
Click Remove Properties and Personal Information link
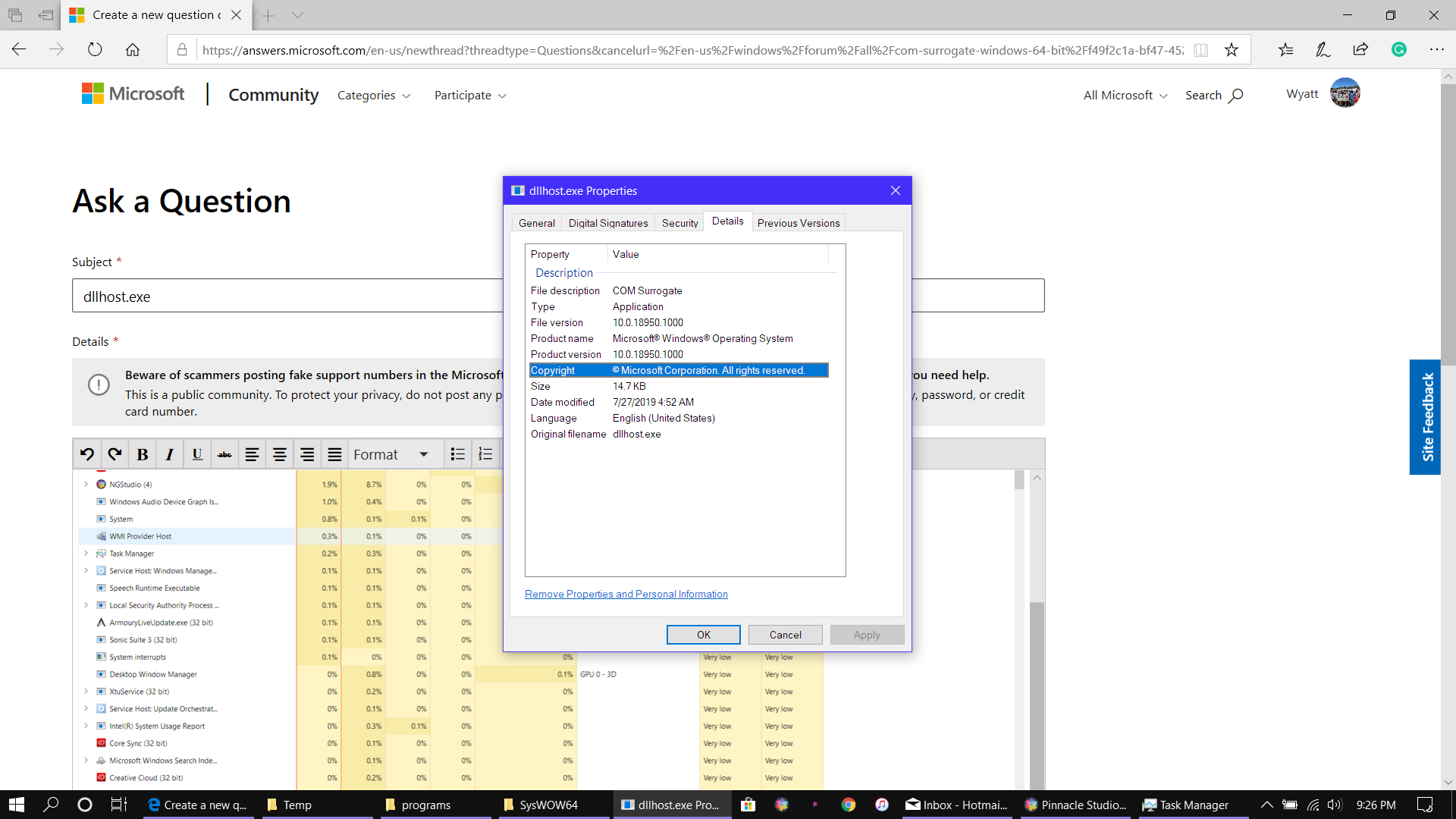pos(626,594)
